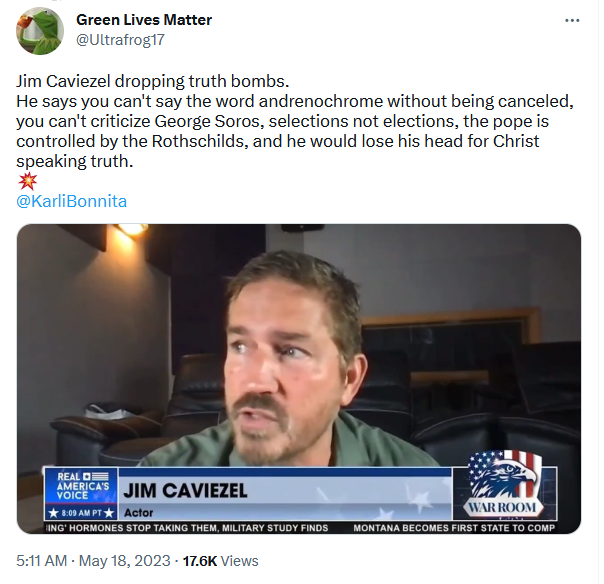Click the Montana headline in the ticker

454,528
